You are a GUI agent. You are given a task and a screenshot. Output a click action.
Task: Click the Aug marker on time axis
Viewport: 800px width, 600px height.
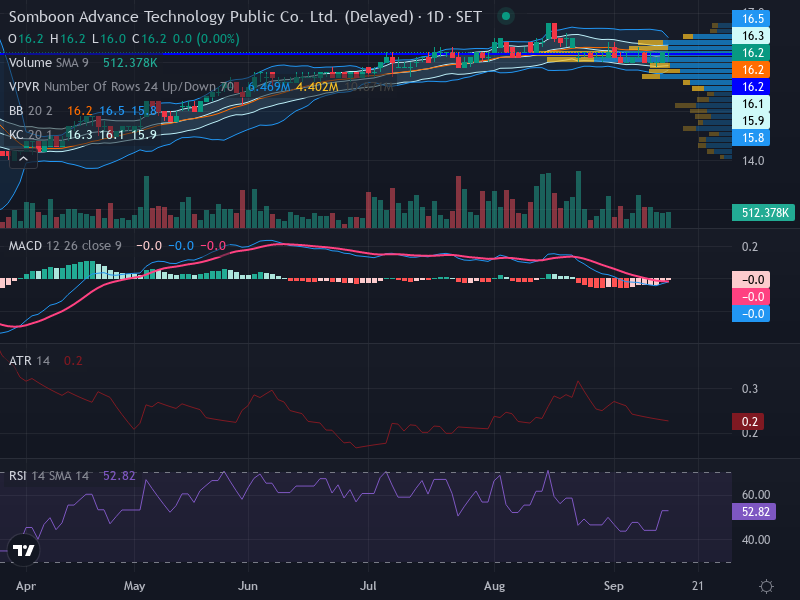(494, 586)
